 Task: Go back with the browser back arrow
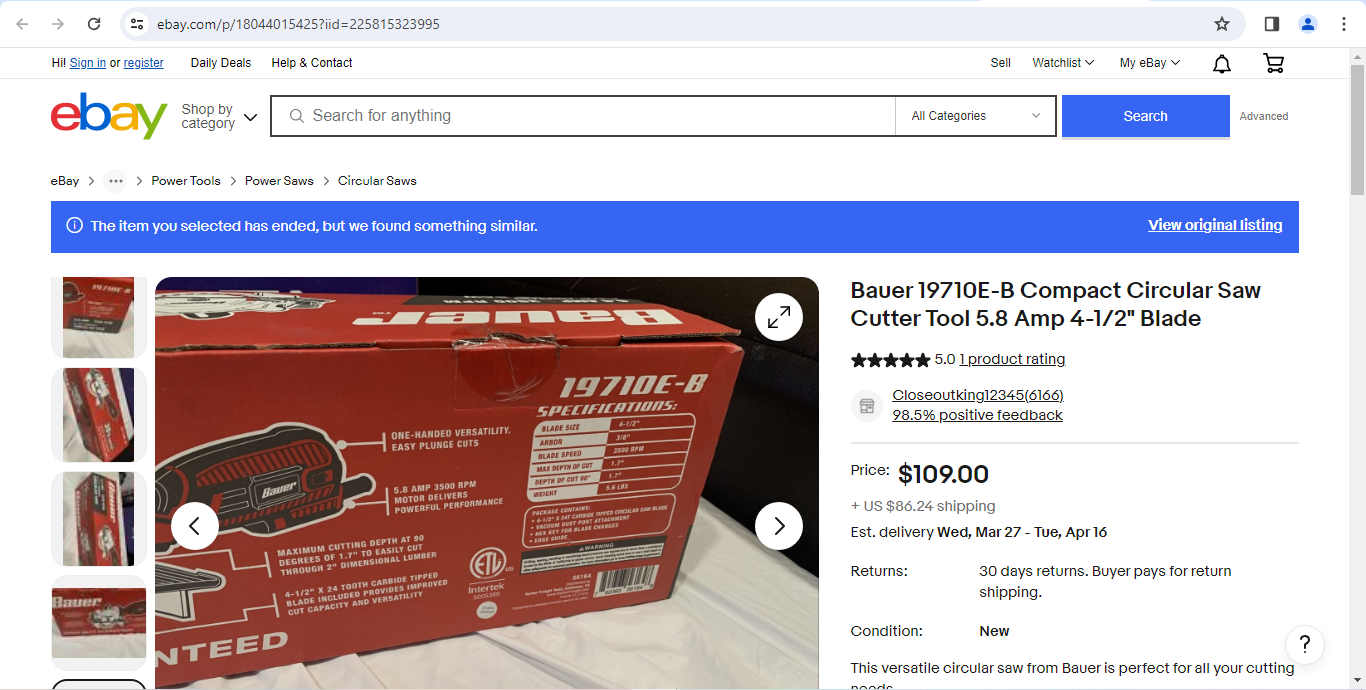22,24
